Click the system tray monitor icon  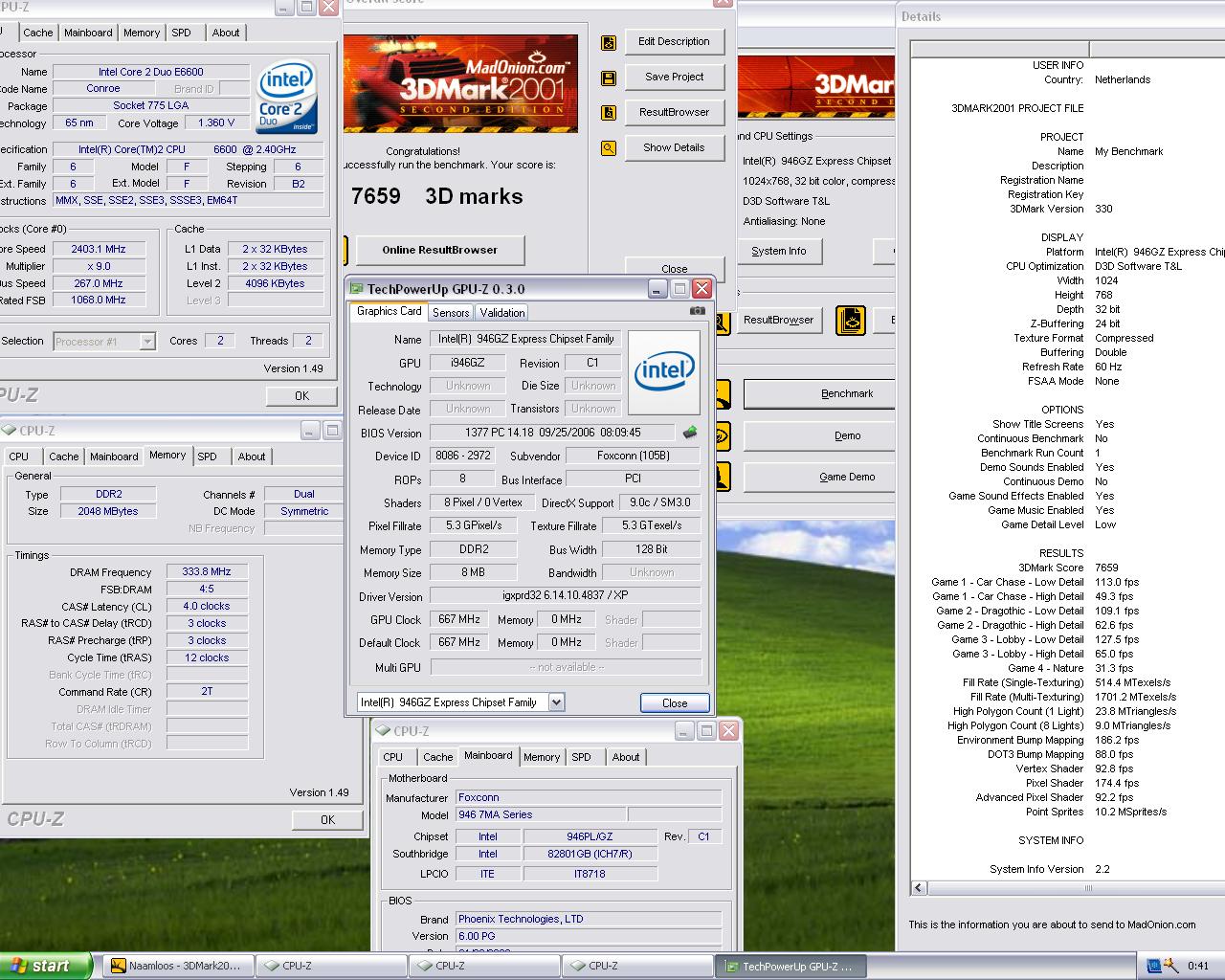[1153, 966]
